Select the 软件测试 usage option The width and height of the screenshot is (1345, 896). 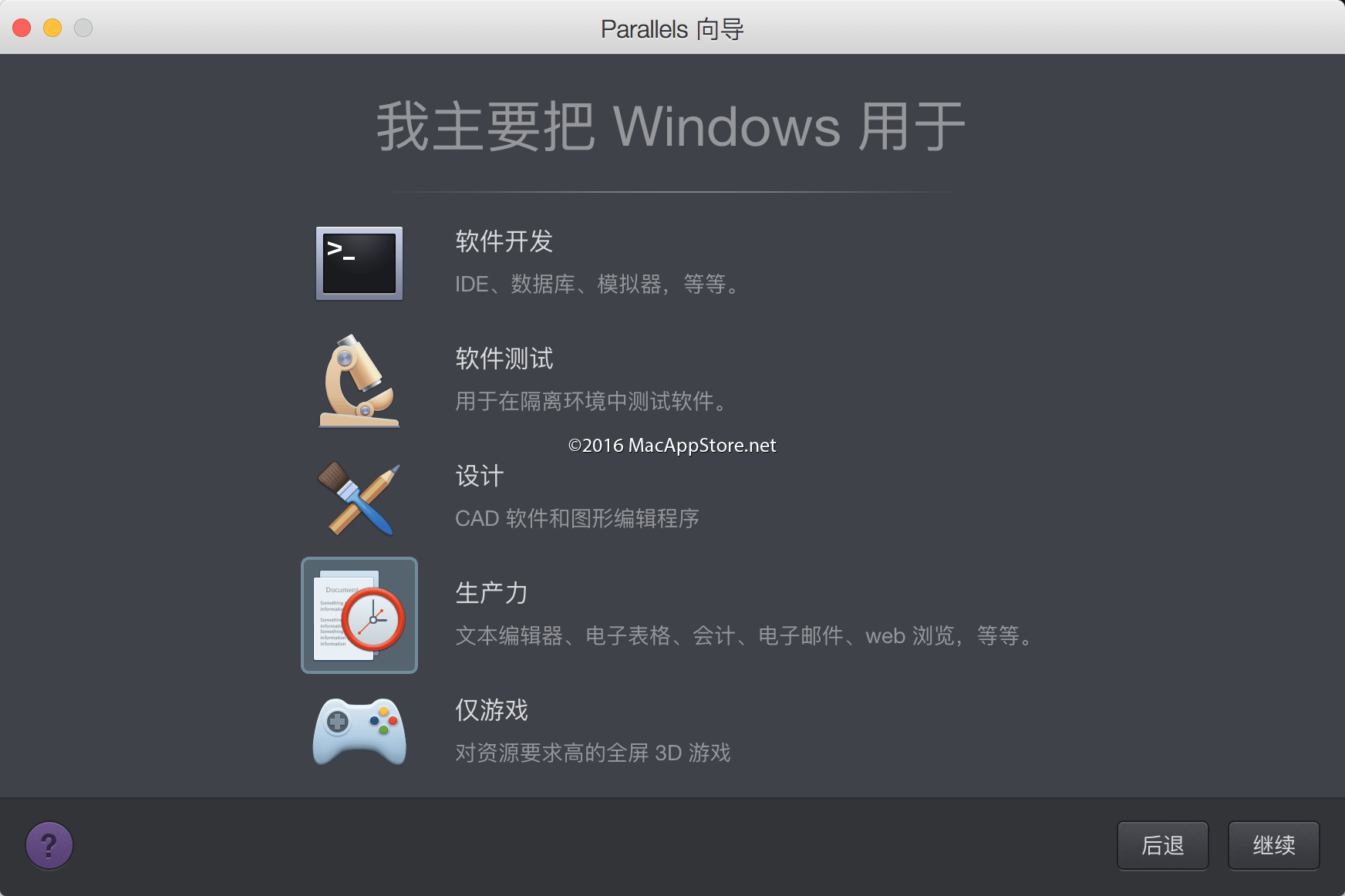(503, 359)
